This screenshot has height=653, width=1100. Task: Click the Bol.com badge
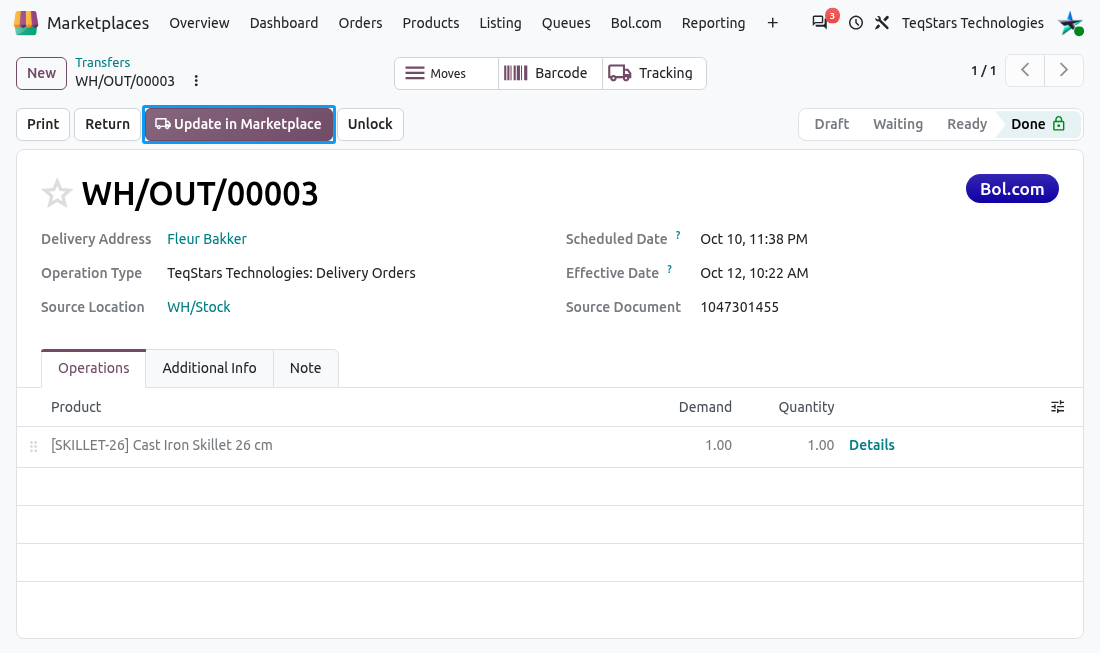point(1012,189)
